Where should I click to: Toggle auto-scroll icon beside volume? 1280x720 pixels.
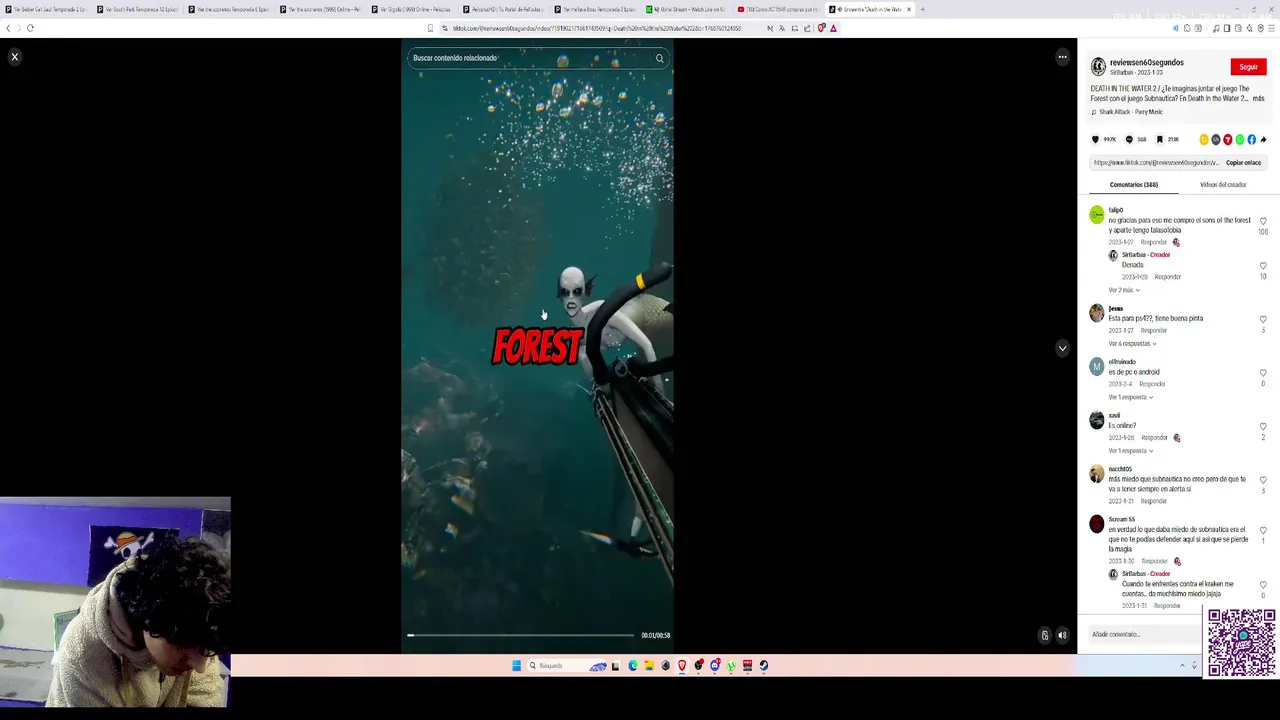tap(1045, 635)
